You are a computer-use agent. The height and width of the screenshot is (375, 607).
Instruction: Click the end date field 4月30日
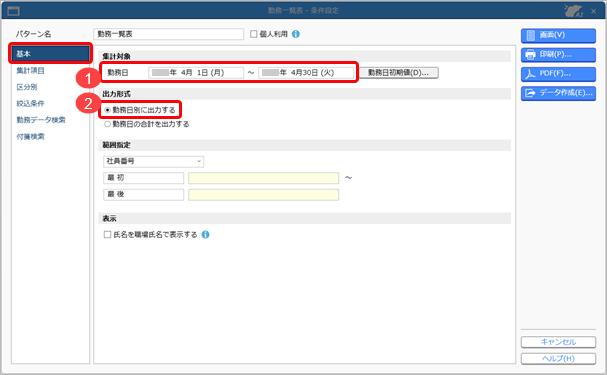pos(306,73)
